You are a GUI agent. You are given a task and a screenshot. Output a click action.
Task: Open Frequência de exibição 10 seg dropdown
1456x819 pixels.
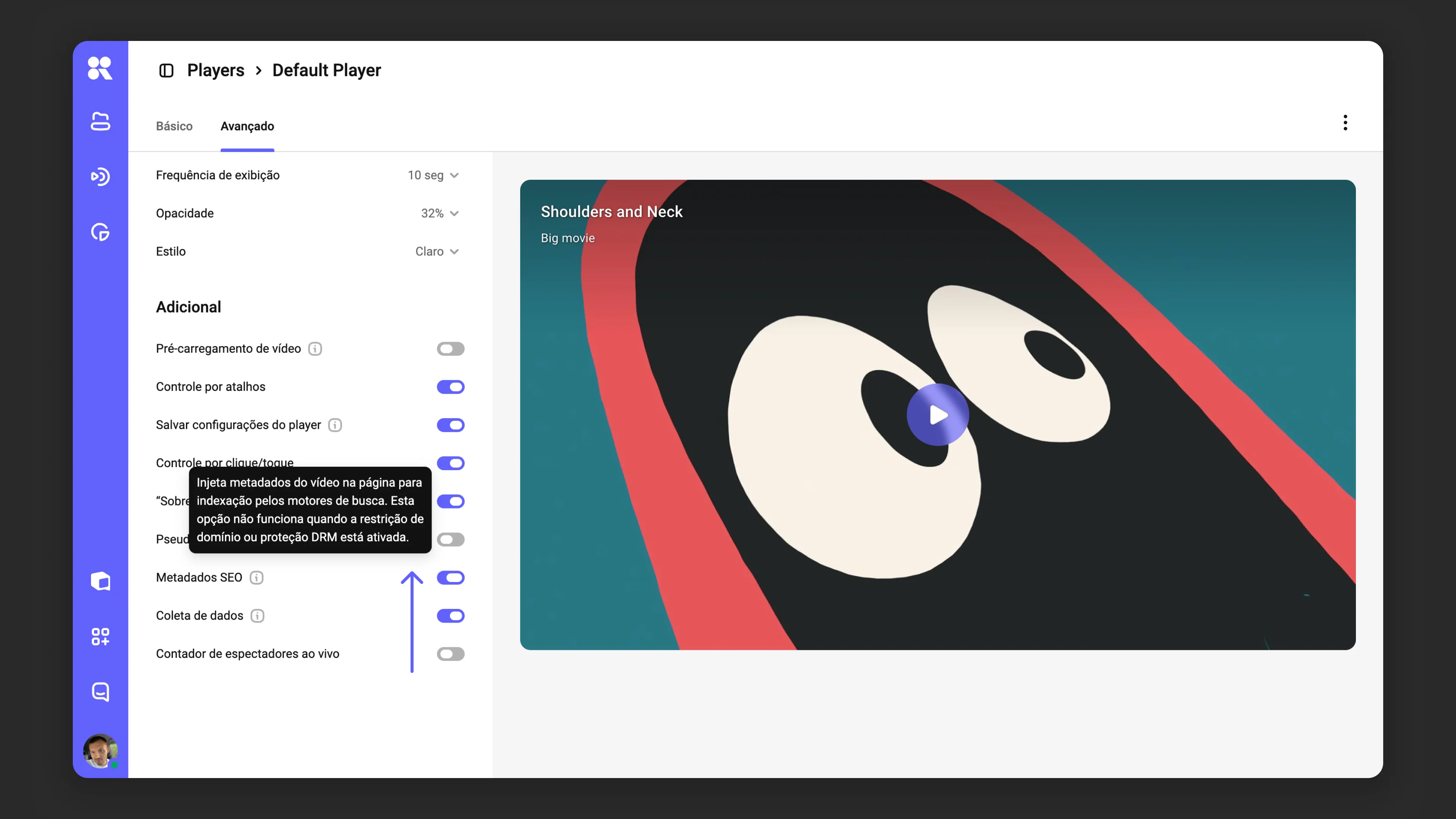click(433, 175)
